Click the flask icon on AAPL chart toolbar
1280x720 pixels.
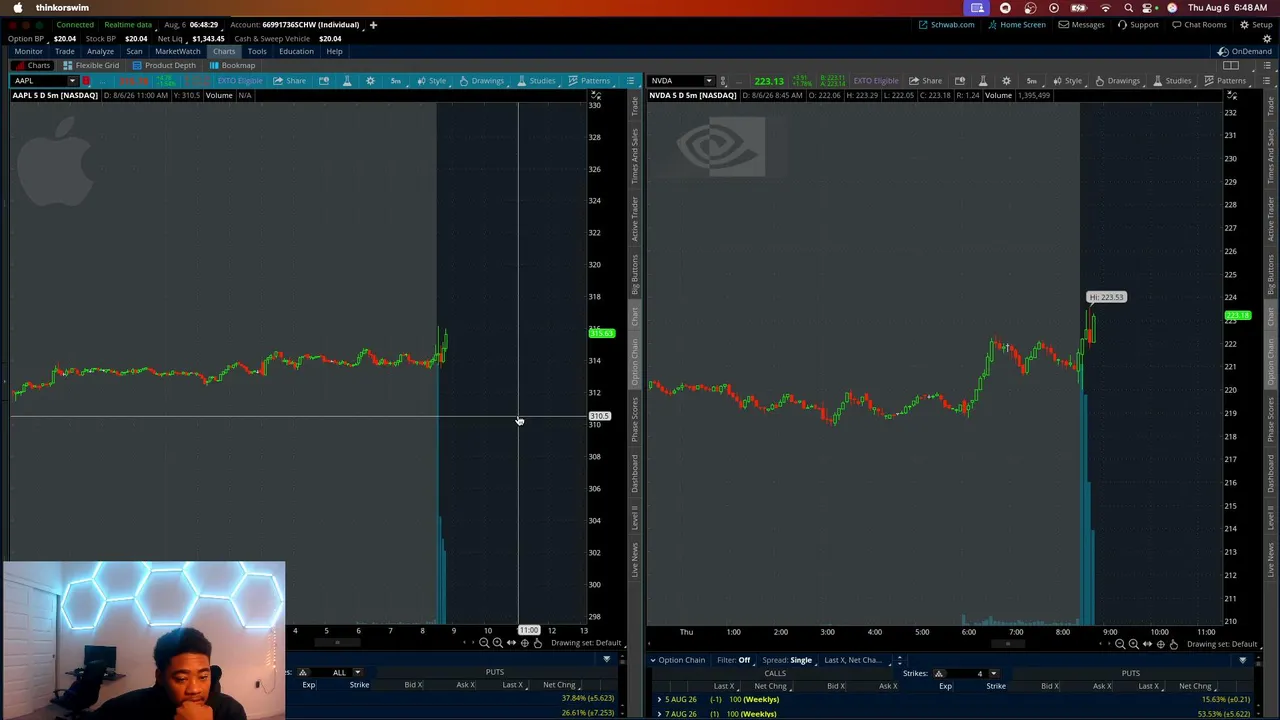pos(347,80)
